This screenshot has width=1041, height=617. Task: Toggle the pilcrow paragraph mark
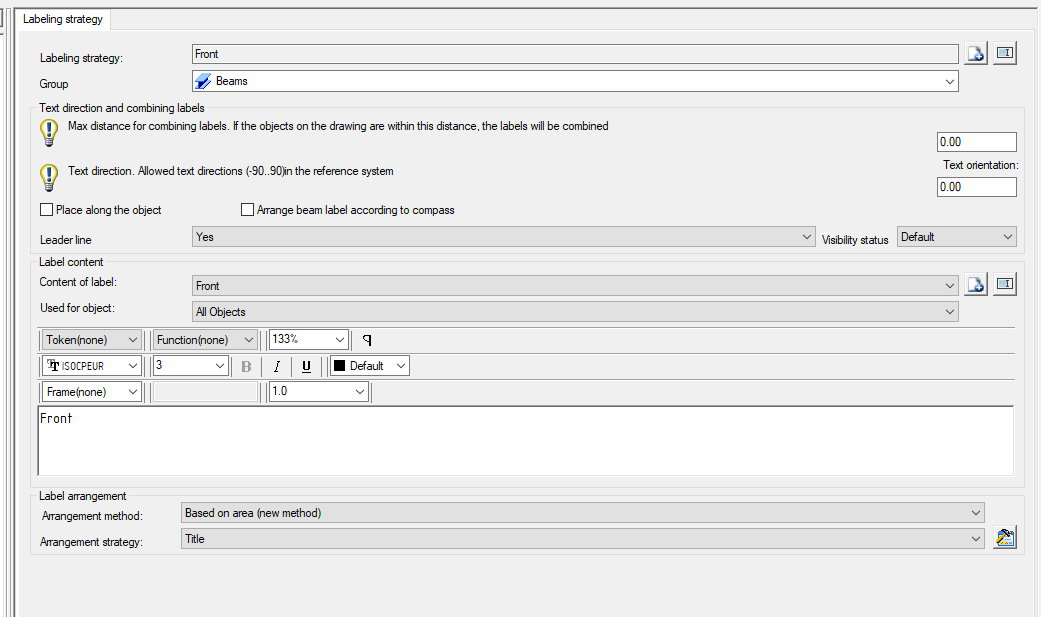tap(367, 339)
